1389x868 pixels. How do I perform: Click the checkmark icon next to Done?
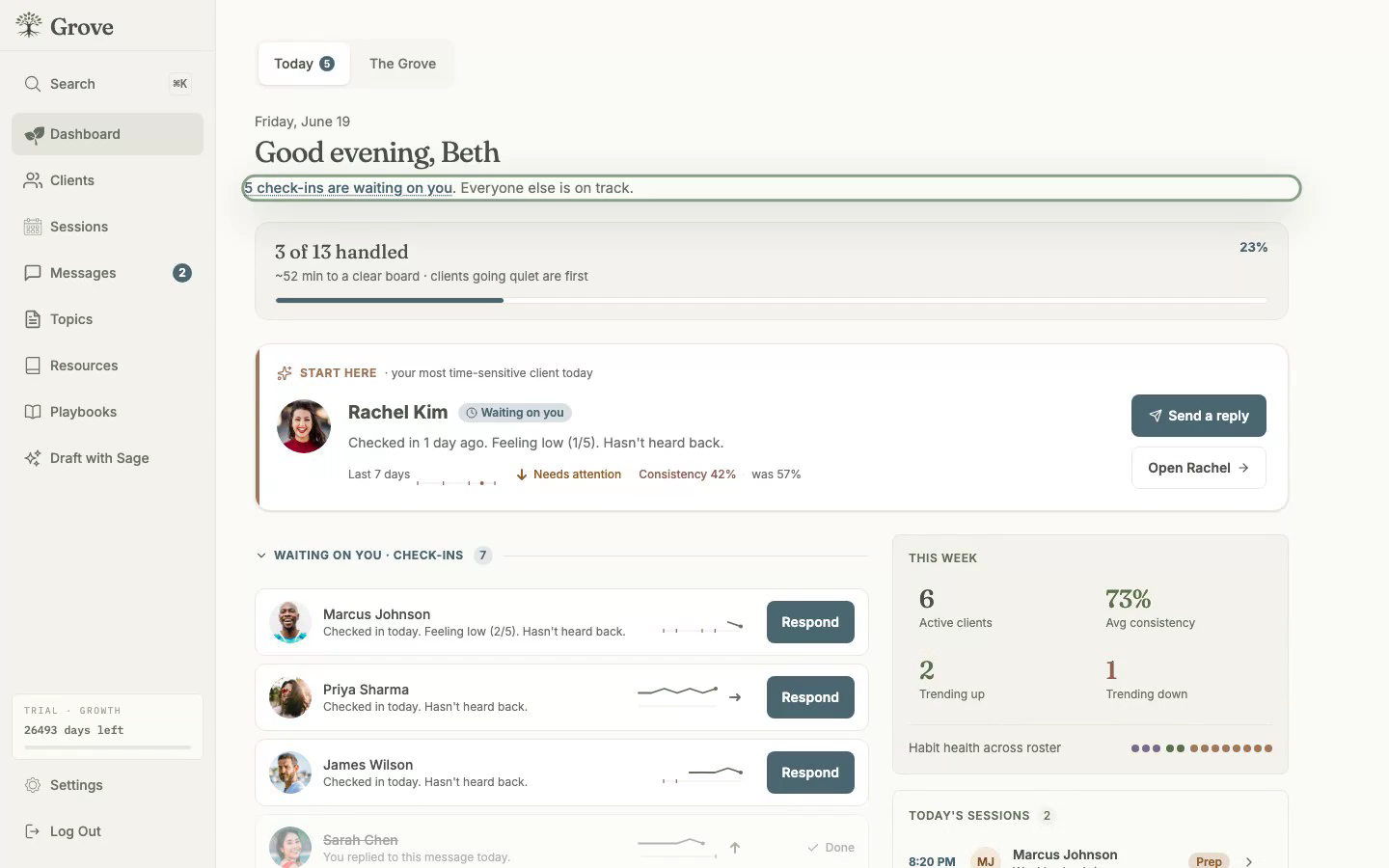[x=813, y=848]
